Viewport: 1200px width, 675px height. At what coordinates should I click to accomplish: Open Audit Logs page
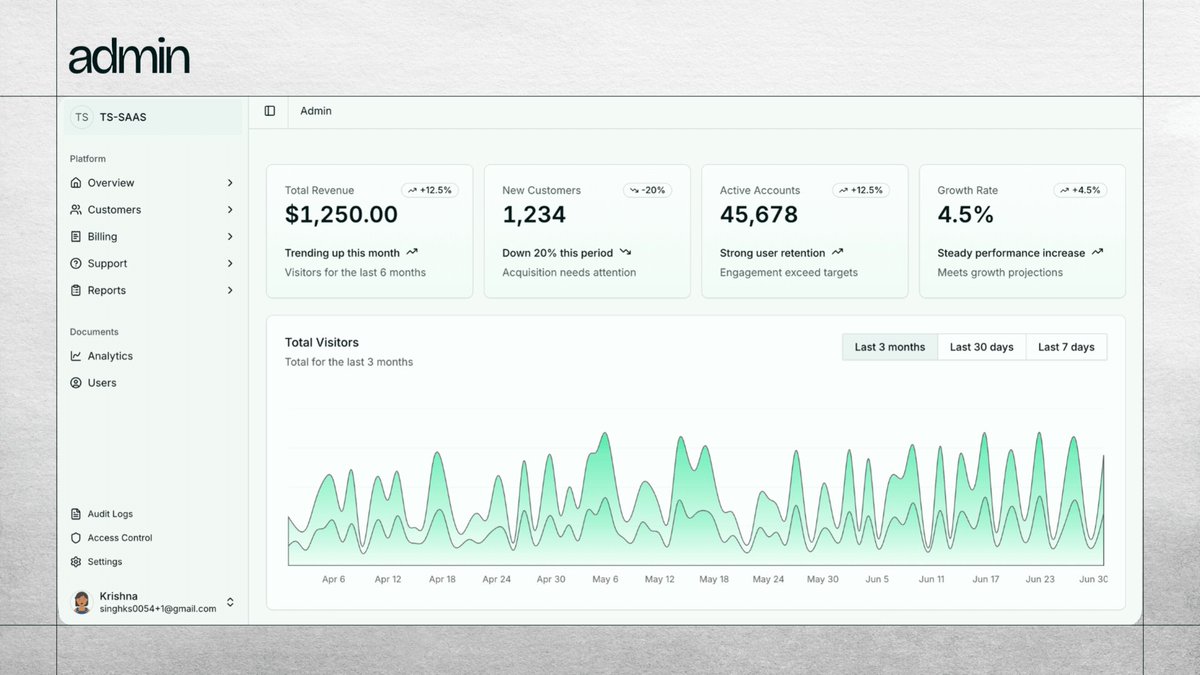coord(153,514)
